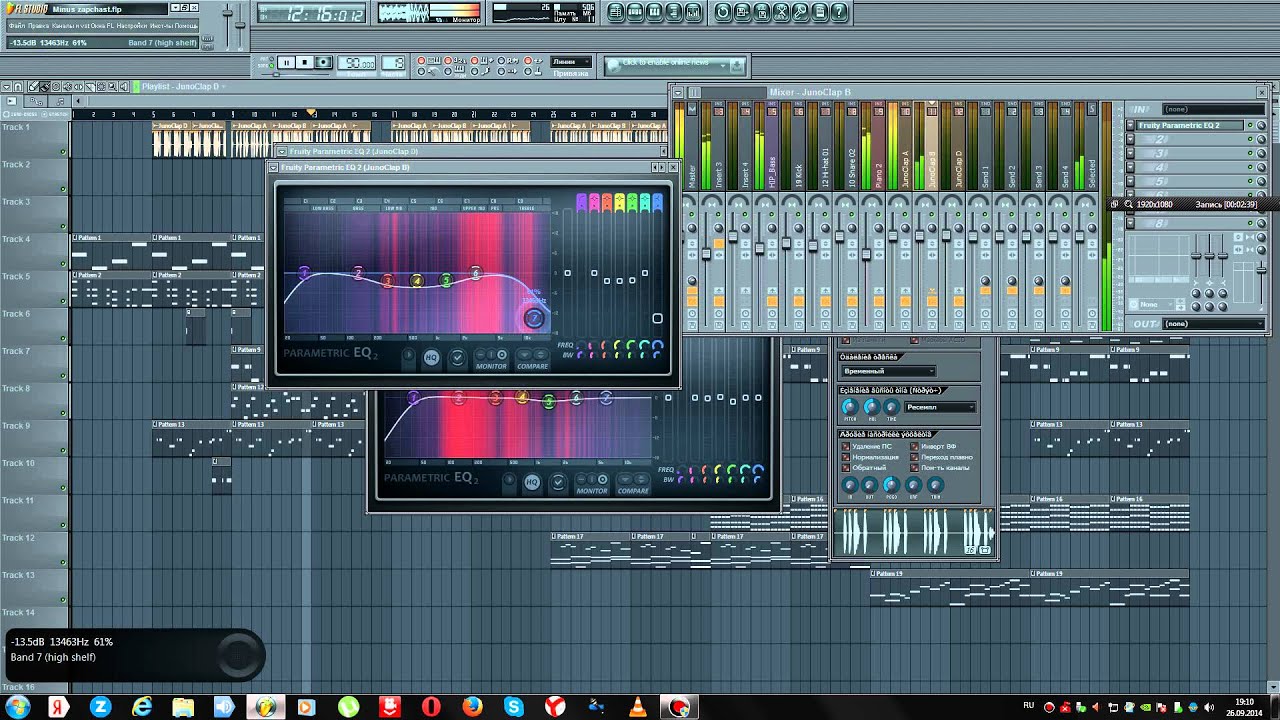The height and width of the screenshot is (720, 1280).
Task: Select EQ band 1 purple token
Action: click(x=304, y=272)
